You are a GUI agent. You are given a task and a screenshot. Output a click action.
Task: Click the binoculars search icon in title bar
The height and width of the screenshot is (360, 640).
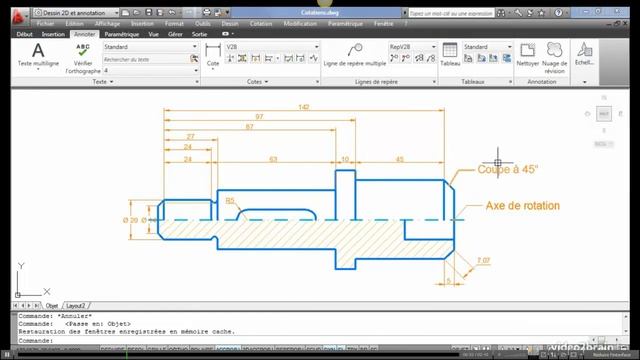coord(501,13)
